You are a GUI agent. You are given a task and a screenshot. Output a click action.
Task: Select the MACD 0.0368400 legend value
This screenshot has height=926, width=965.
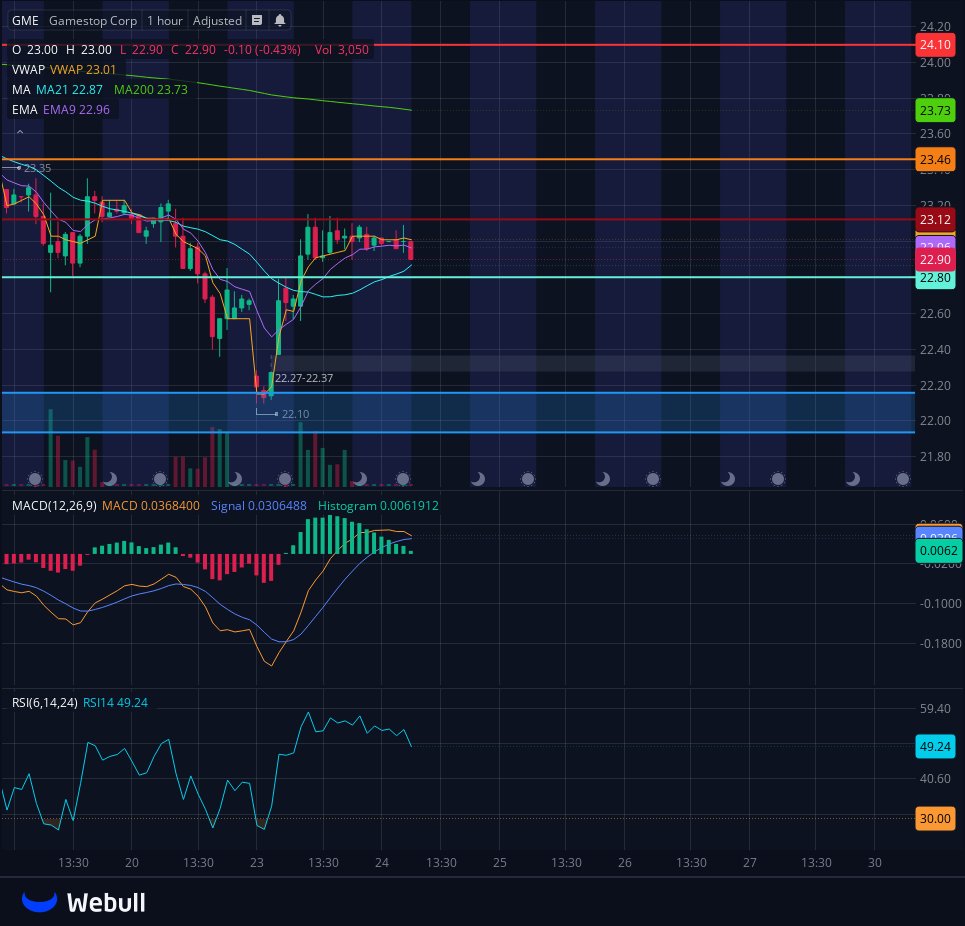(x=151, y=506)
